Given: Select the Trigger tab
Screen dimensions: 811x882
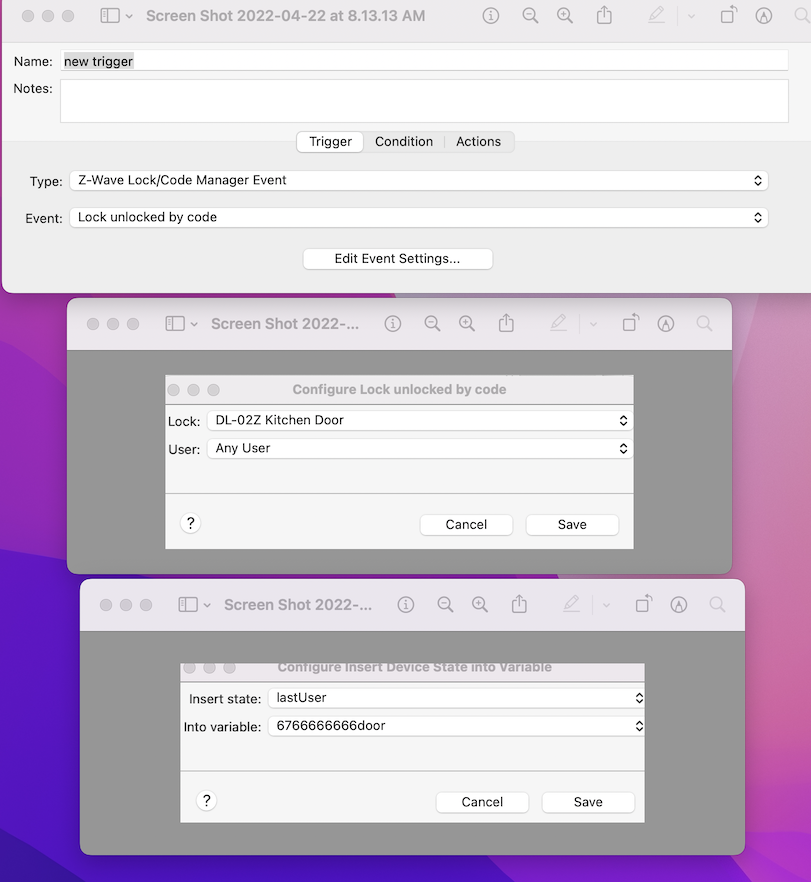Looking at the screenshot, I should coord(330,142).
